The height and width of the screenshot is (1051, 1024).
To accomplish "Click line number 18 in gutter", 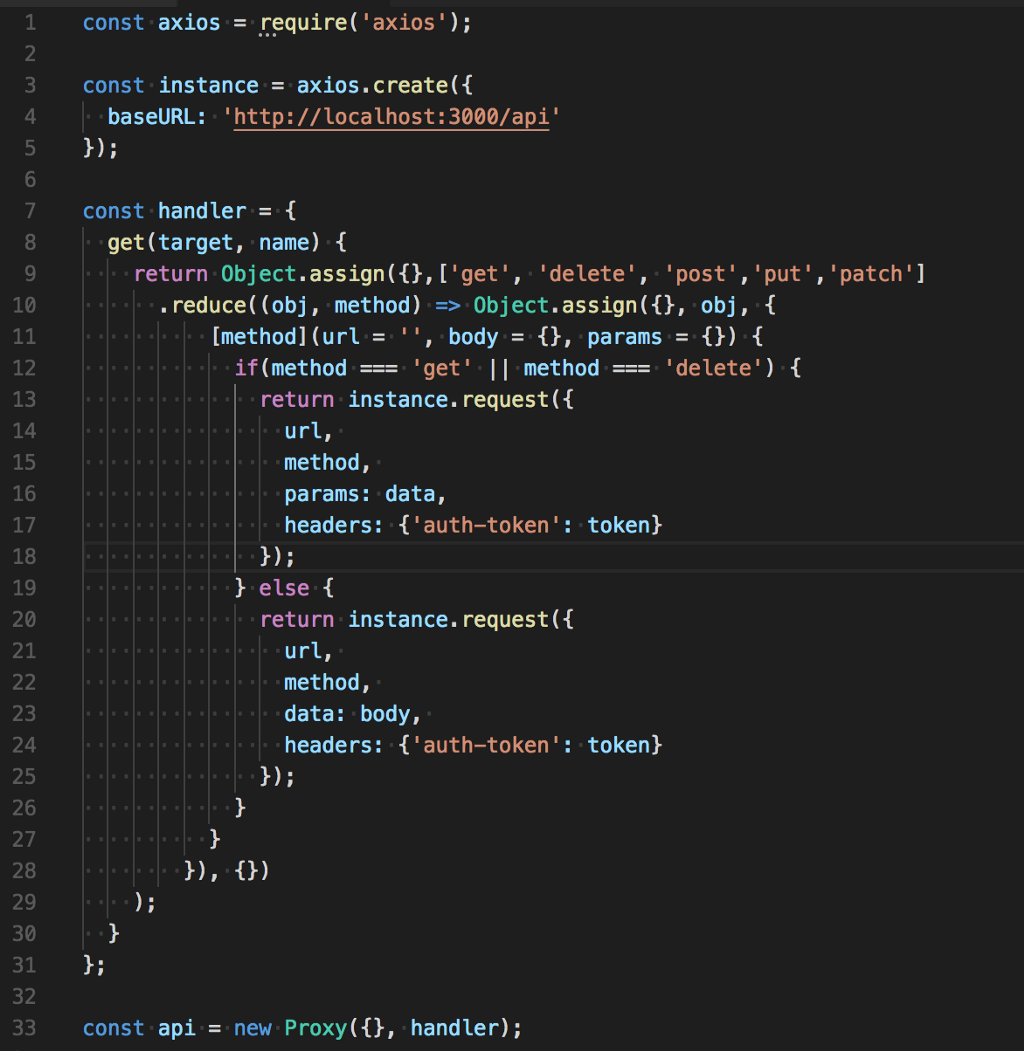I will pos(24,556).
